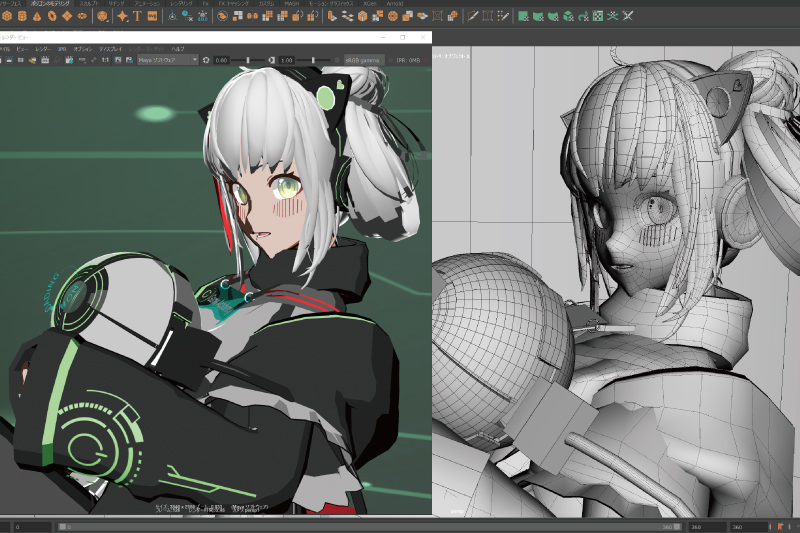
Task: Click the SVG import shelf icon
Action: pos(152,16)
